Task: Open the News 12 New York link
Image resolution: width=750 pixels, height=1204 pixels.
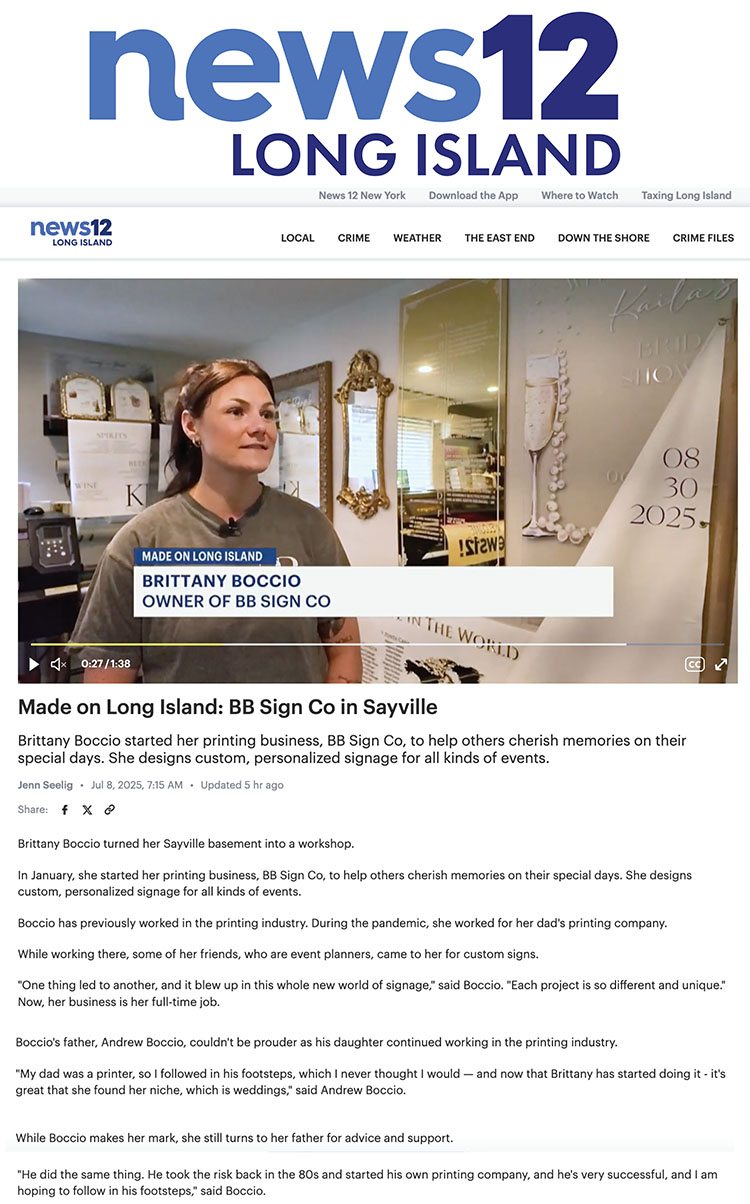Action: click(x=362, y=196)
